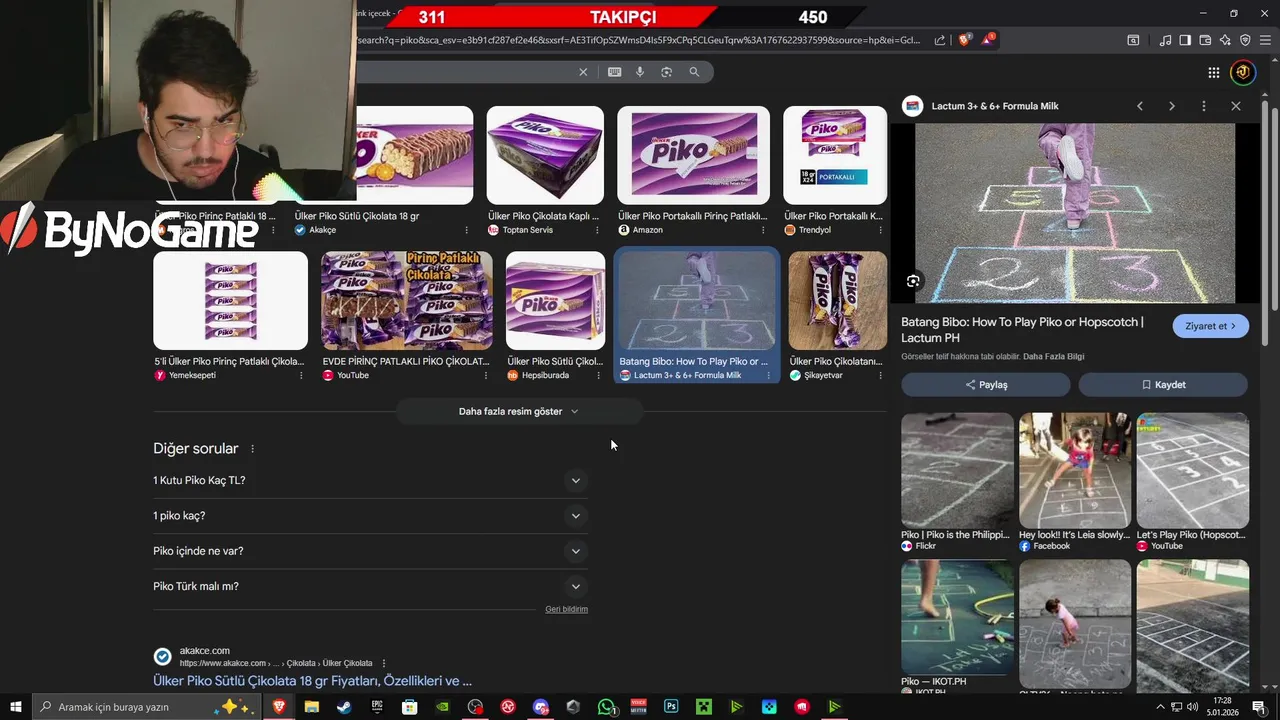Share this page from address bar

pos(940,40)
